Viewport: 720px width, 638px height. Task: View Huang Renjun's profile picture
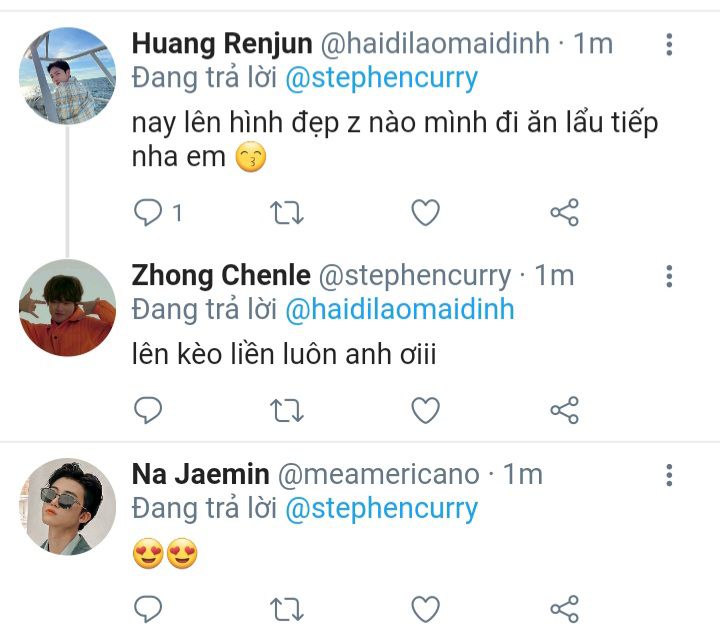[x=68, y=75]
